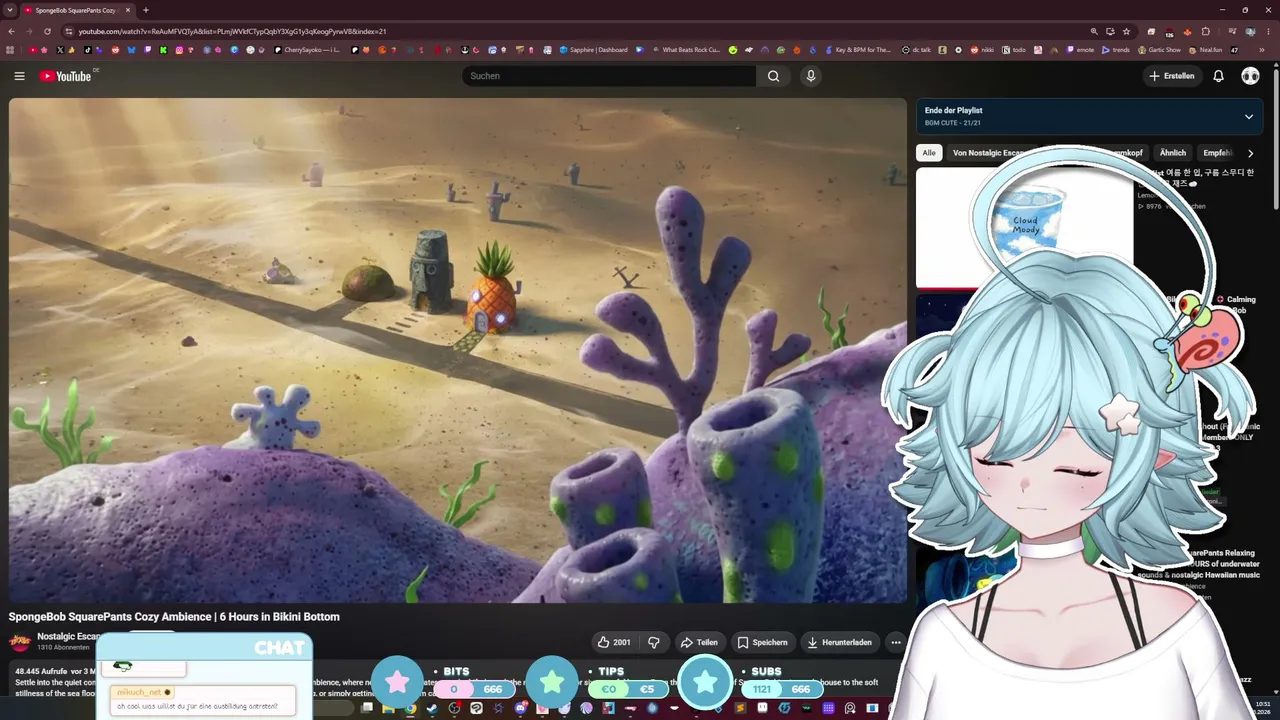
Task: Open the todo bookmark
Action: click(x=1014, y=50)
